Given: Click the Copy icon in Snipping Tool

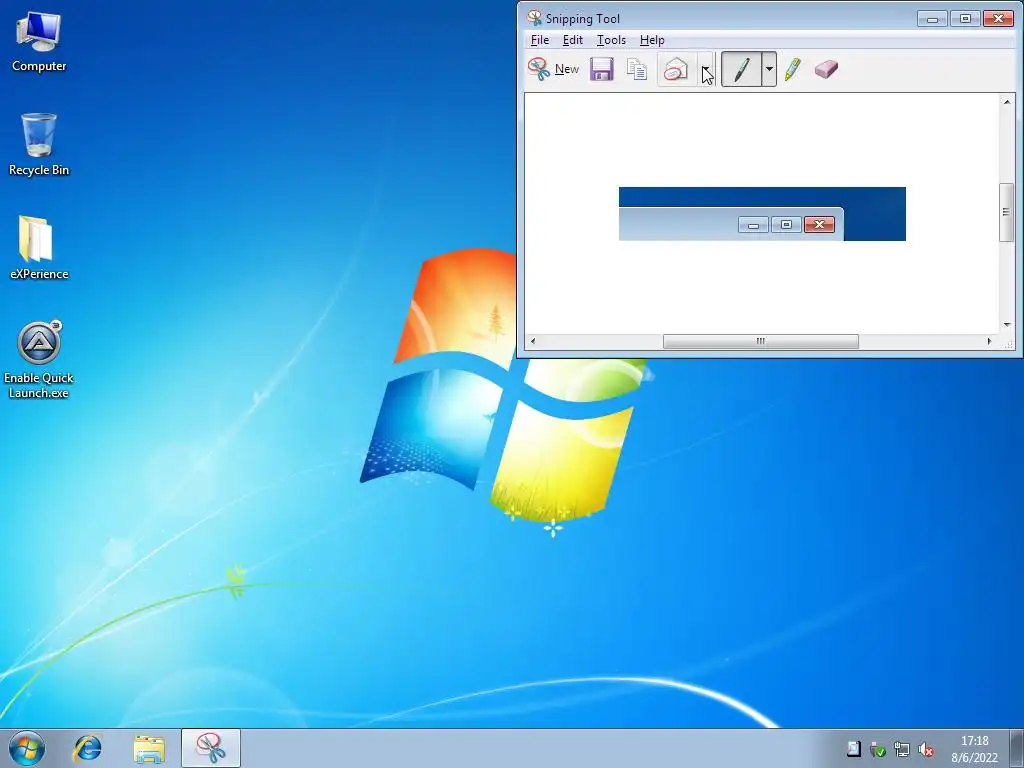Looking at the screenshot, I should 636,69.
